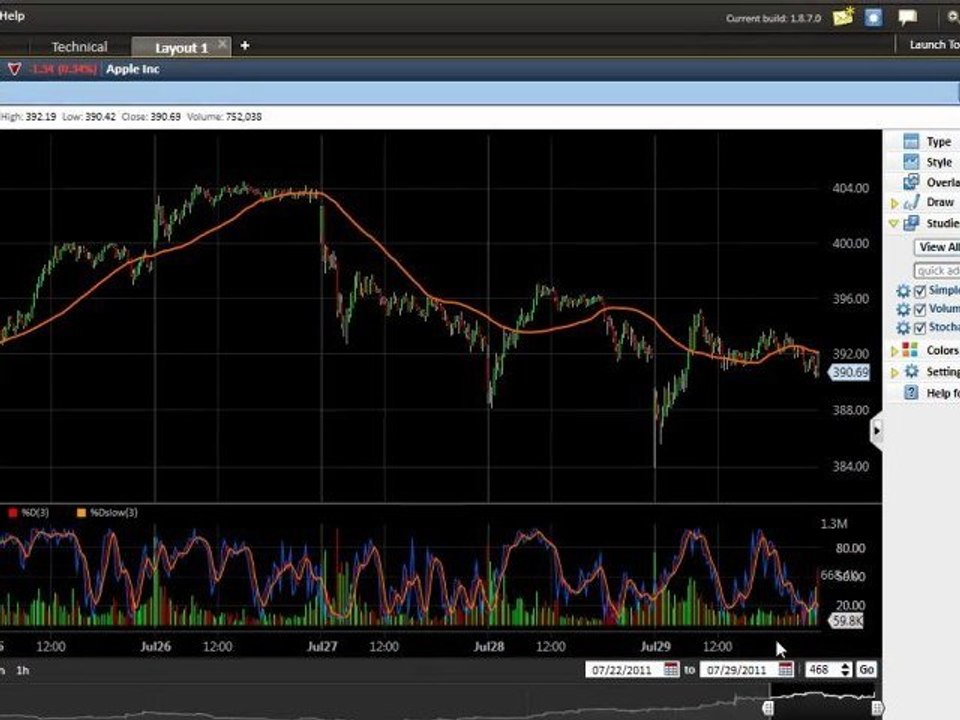
Task: Open gear settings for Simple moving average study
Action: 903,291
